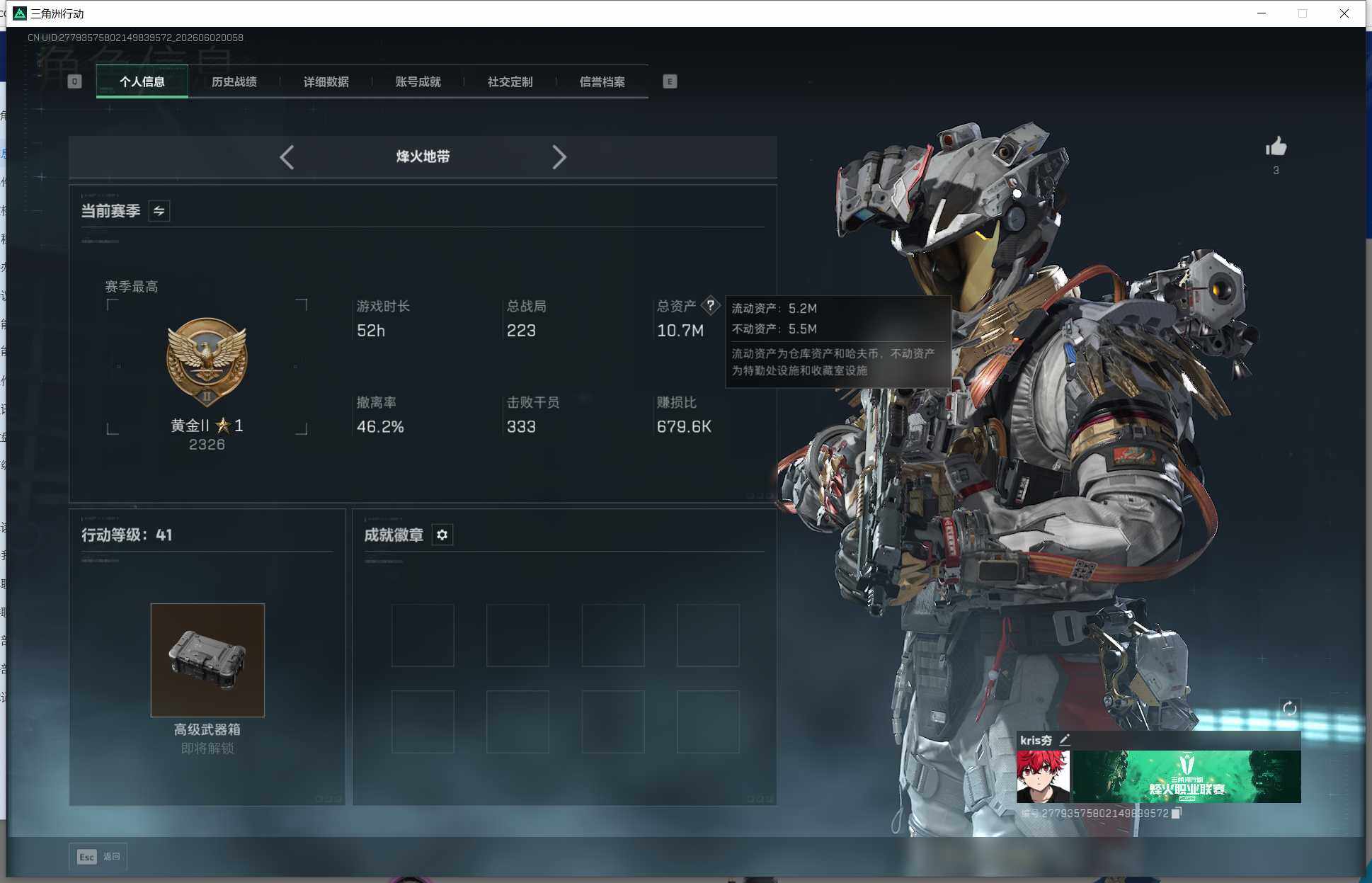Image resolution: width=1372 pixels, height=883 pixels.
Task: Click the 烽火职业联赛 banner card
Action: point(1187,776)
